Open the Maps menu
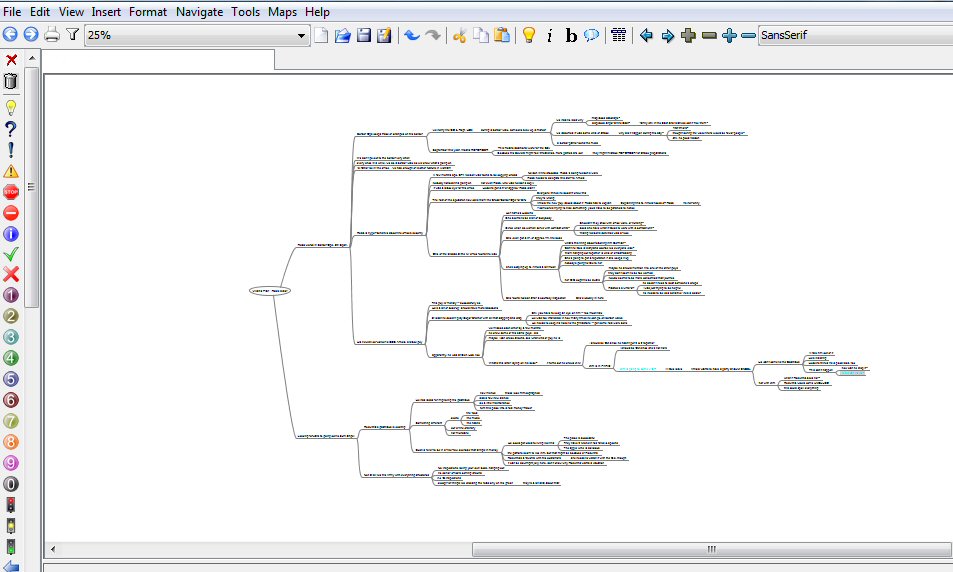953x572 pixels. coord(282,12)
